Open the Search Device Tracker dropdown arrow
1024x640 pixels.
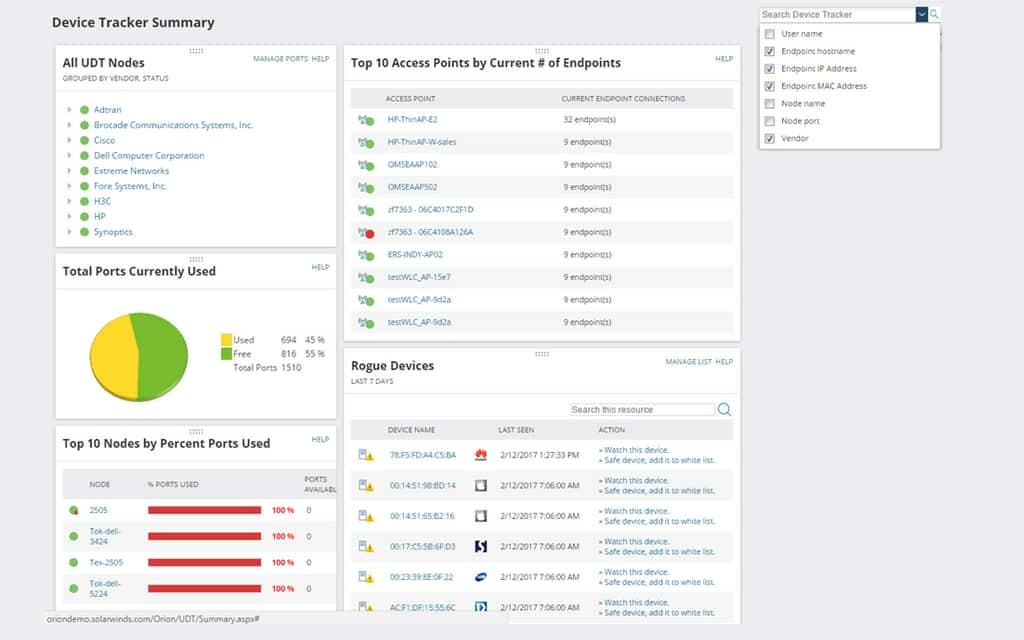[922, 14]
